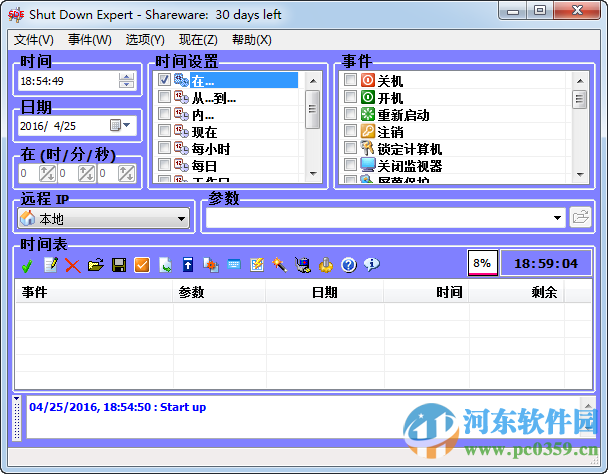Click events list scroll up arrow
The width and height of the screenshot is (608, 474).
tap(580, 81)
